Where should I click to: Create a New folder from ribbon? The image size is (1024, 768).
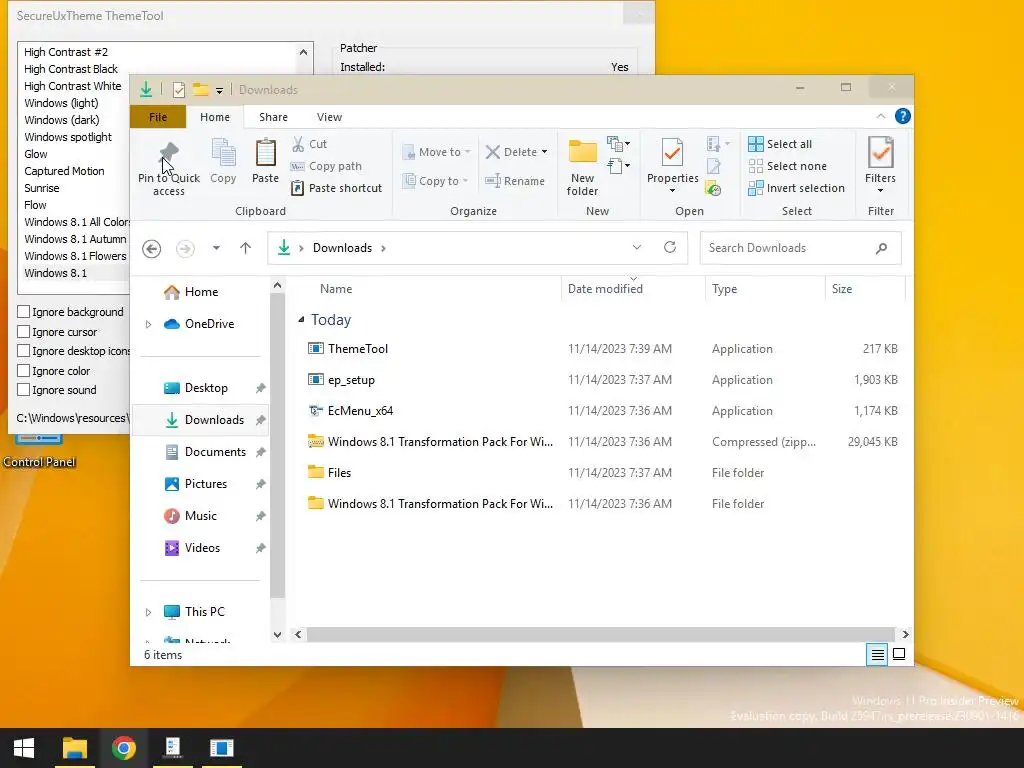pos(583,167)
